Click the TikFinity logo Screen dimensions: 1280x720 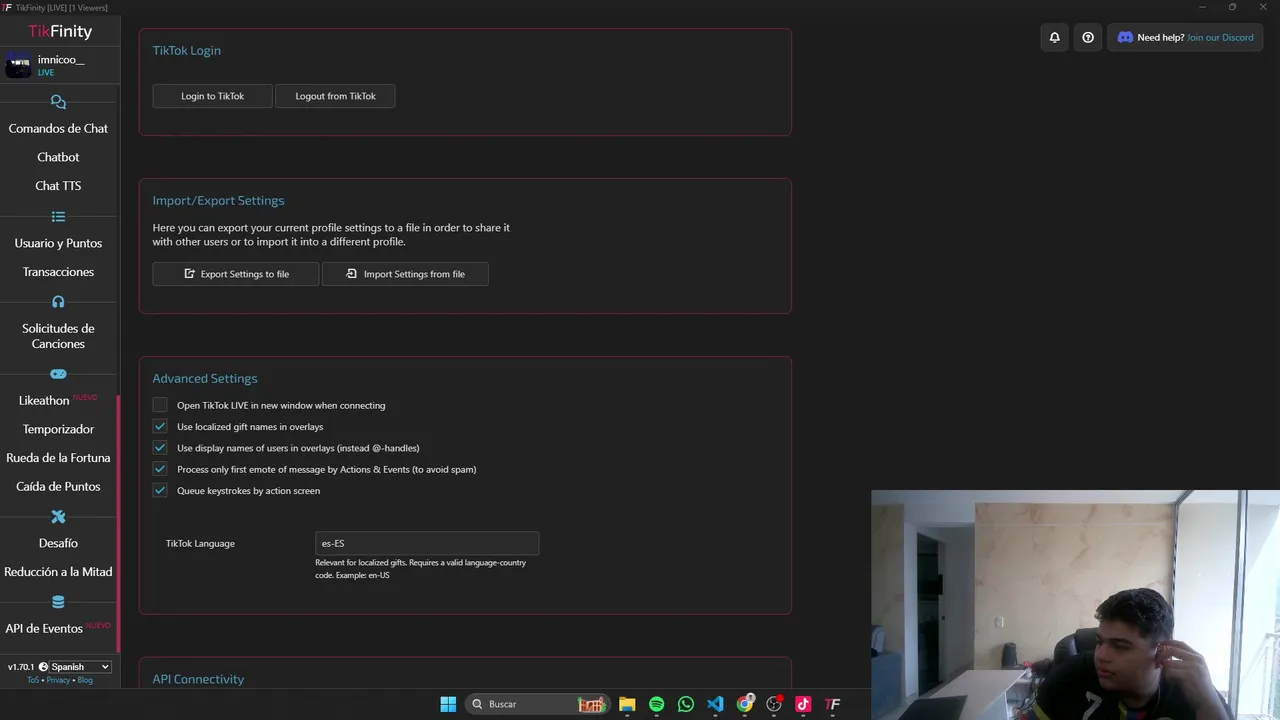pyautogui.click(x=60, y=31)
